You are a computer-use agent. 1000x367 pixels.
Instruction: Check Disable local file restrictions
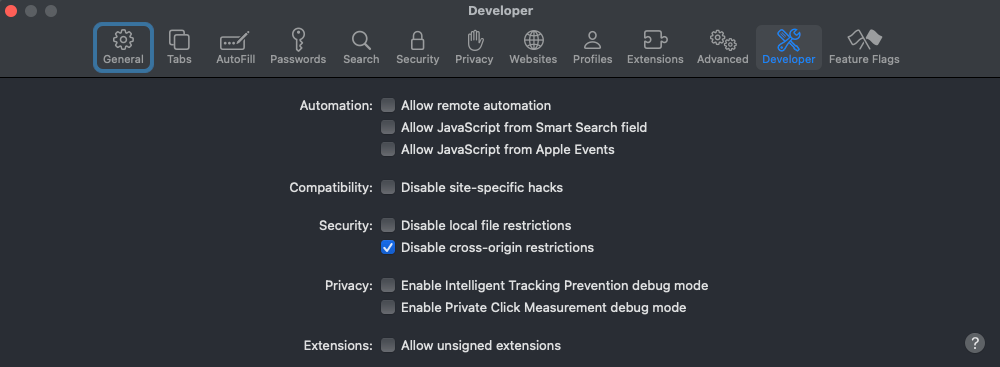click(x=388, y=225)
